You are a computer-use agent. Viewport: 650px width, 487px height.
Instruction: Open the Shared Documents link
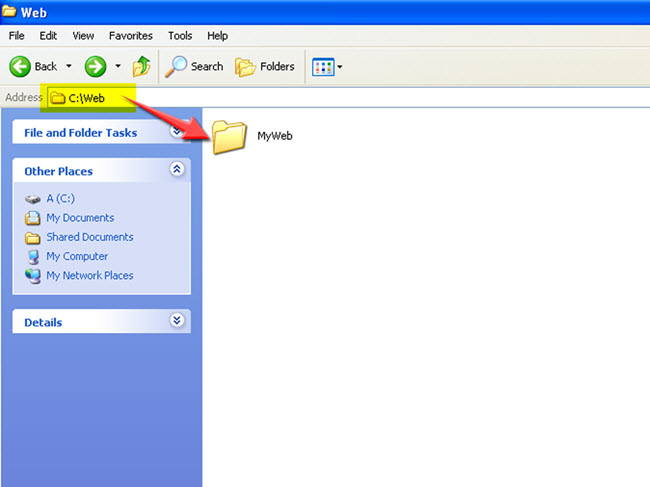(90, 237)
